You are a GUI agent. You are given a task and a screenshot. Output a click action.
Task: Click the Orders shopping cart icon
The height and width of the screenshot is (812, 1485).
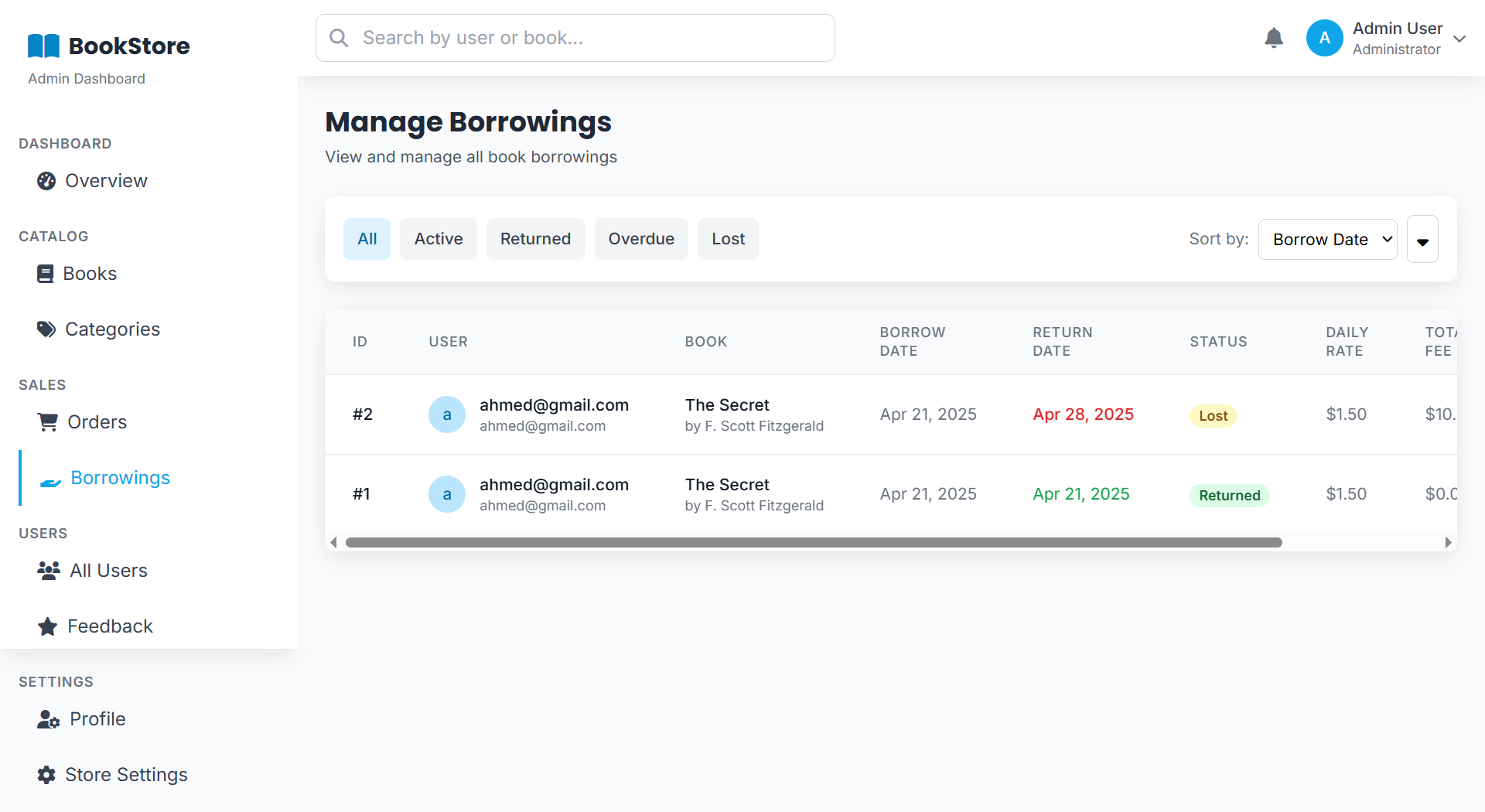tap(48, 422)
